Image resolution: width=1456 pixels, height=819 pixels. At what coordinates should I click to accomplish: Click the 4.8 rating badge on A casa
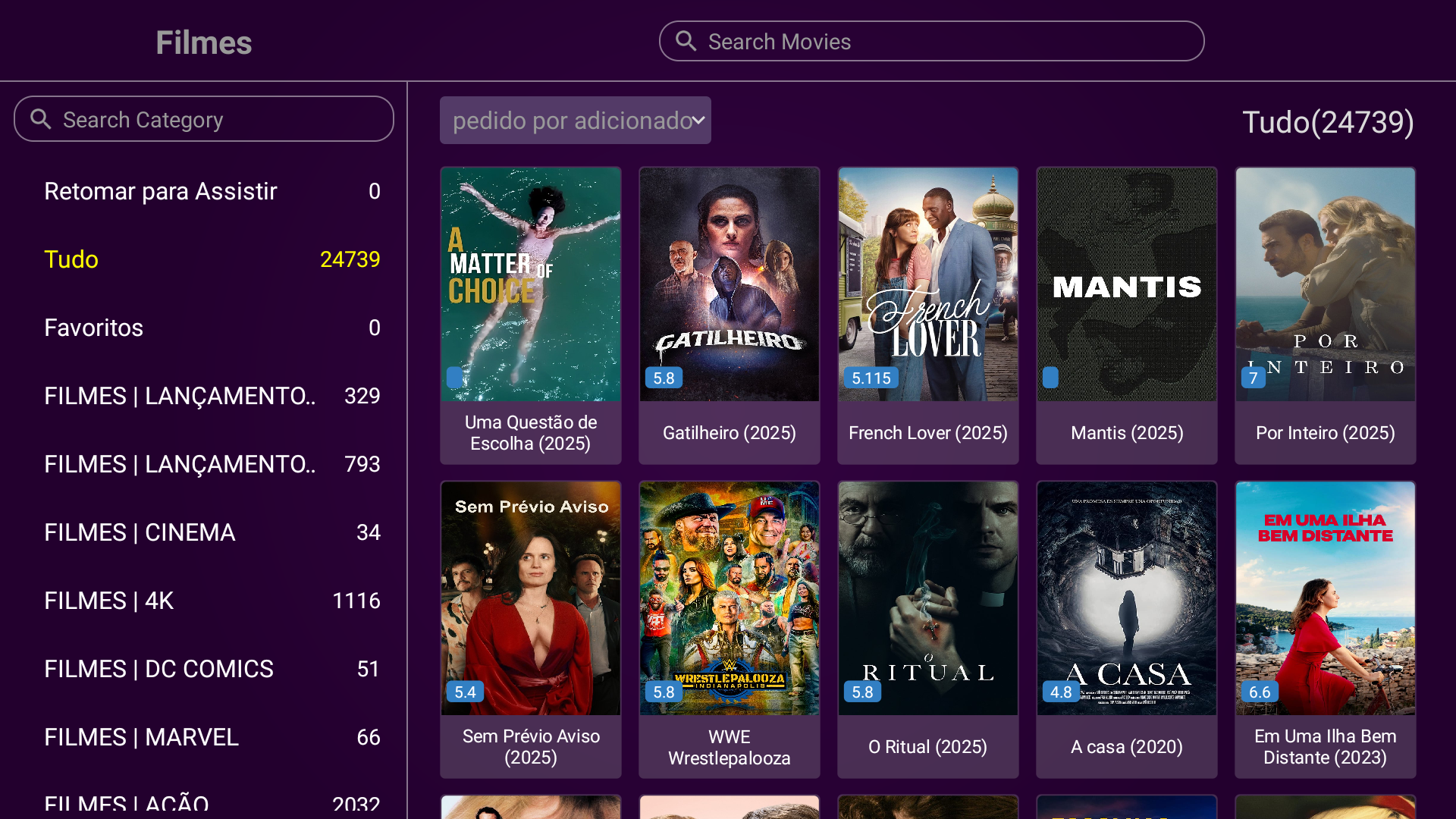(x=1060, y=692)
